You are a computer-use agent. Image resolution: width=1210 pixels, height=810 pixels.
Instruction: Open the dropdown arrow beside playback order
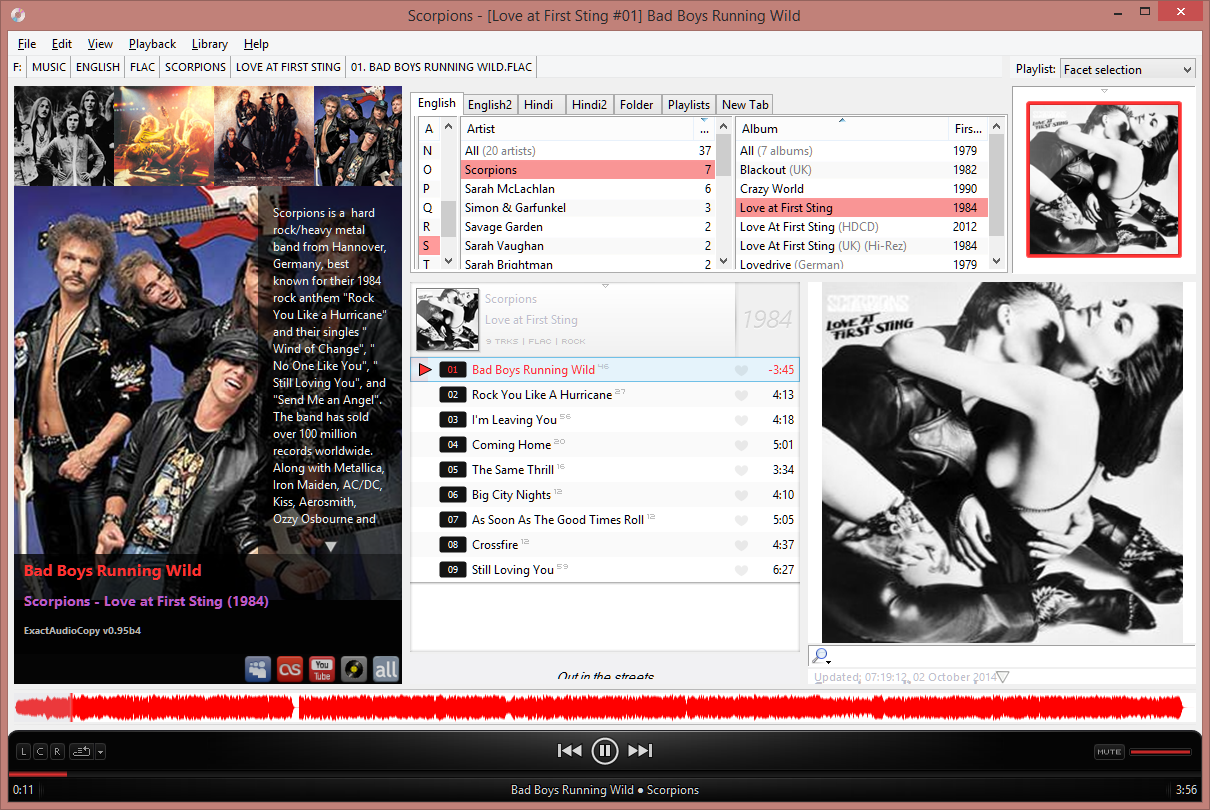100,751
